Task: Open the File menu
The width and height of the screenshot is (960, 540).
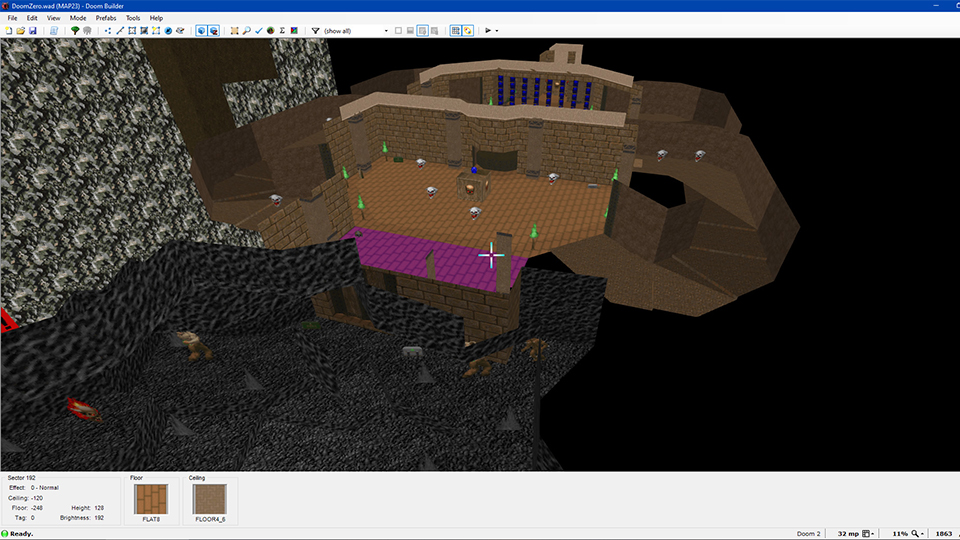Action: coord(12,18)
